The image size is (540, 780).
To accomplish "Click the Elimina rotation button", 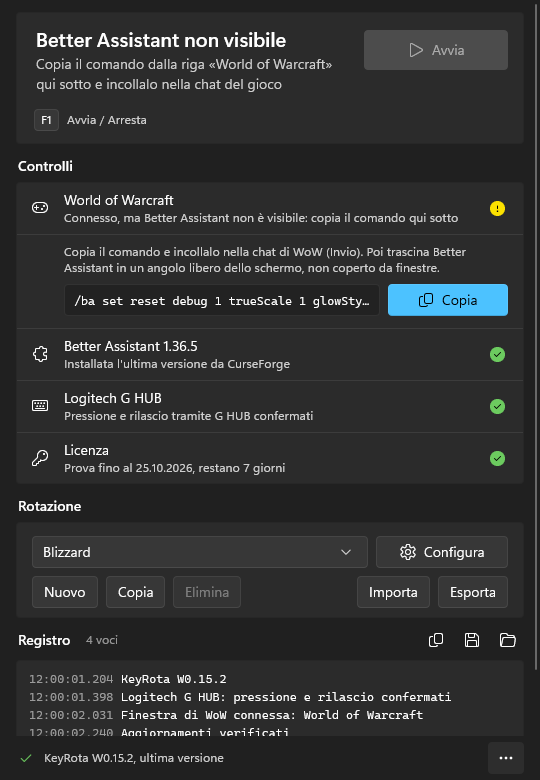I will 207,592.
